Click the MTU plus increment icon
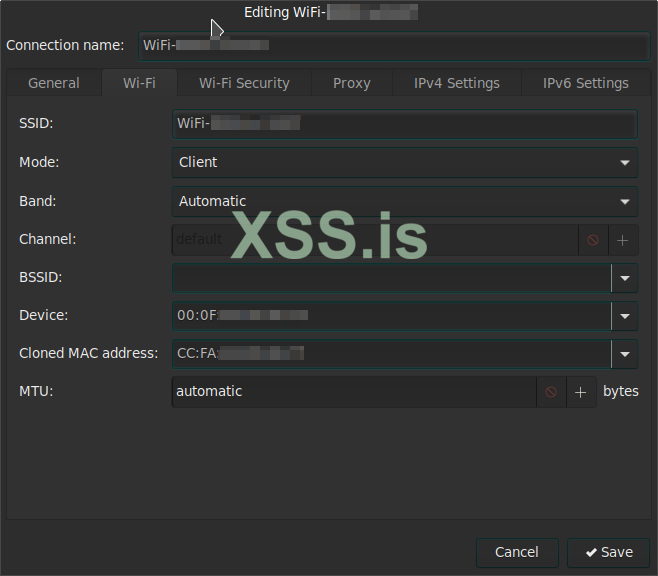The image size is (658, 576). click(581, 392)
